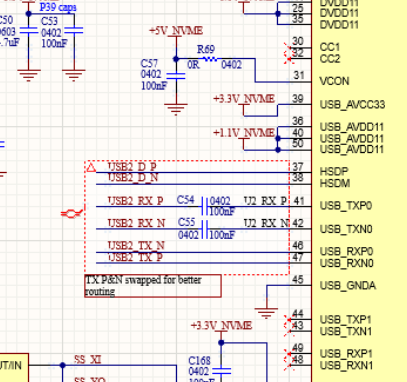Click the +5V_NVME power port
The width and height of the screenshot is (407, 382).
point(176,32)
